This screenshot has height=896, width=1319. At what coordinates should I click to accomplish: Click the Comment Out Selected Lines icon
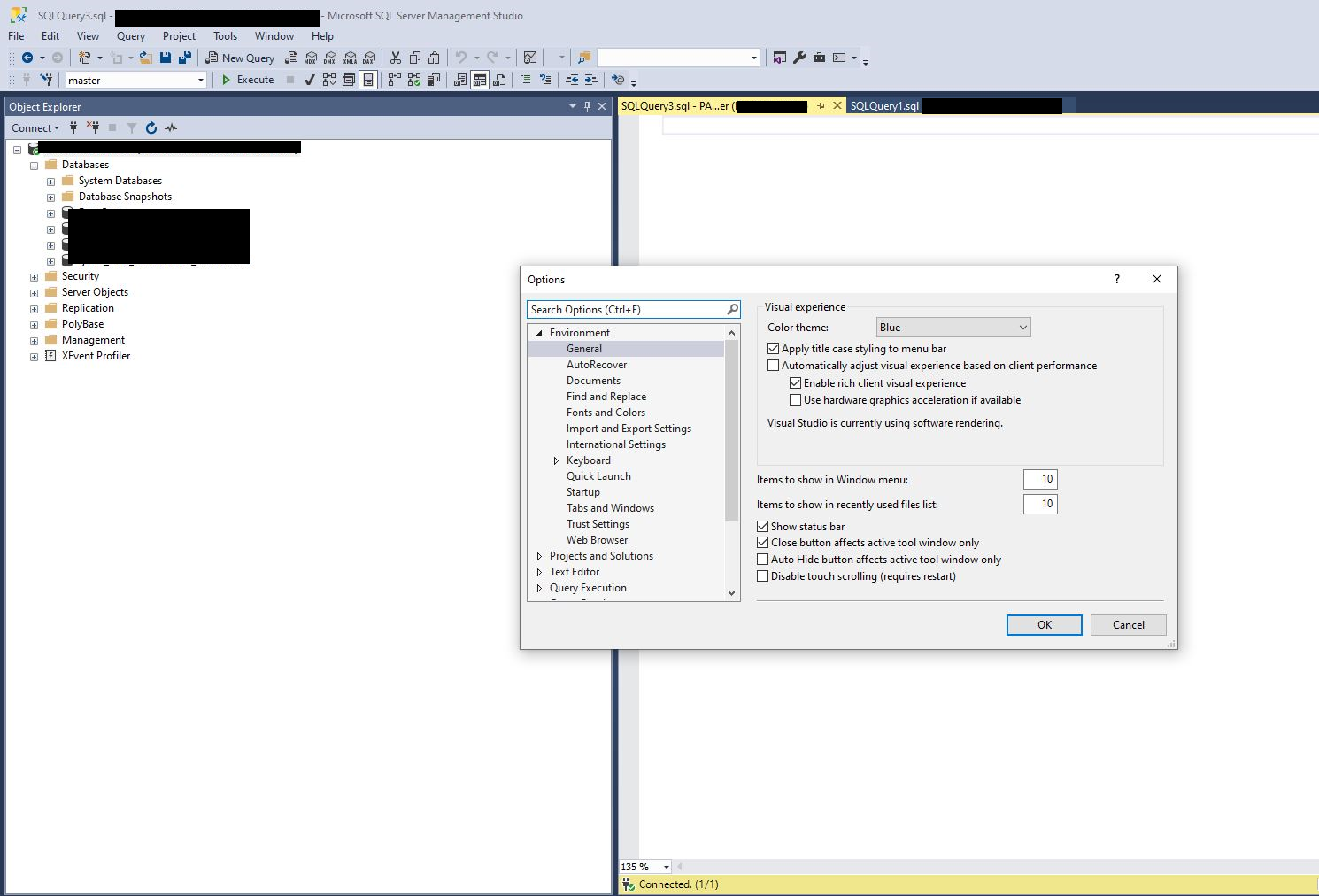tap(526, 80)
